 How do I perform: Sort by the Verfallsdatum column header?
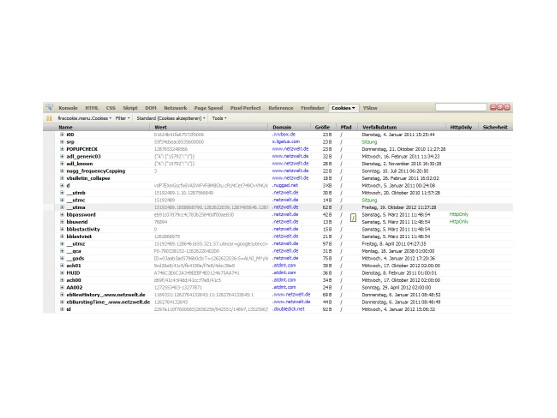pyautogui.click(x=379, y=127)
